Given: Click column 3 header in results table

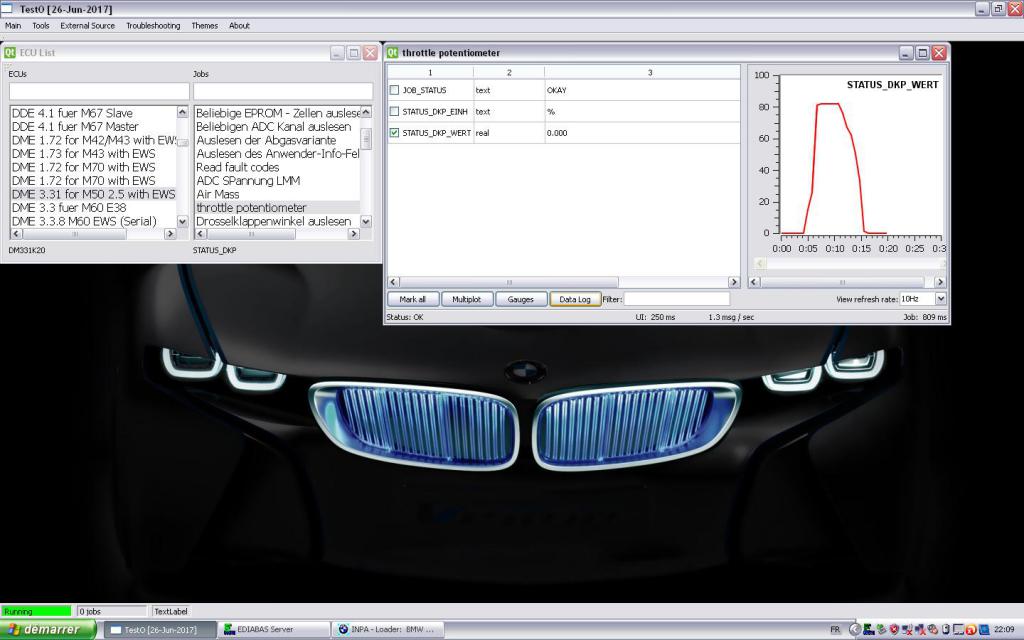Looking at the screenshot, I should 649,72.
